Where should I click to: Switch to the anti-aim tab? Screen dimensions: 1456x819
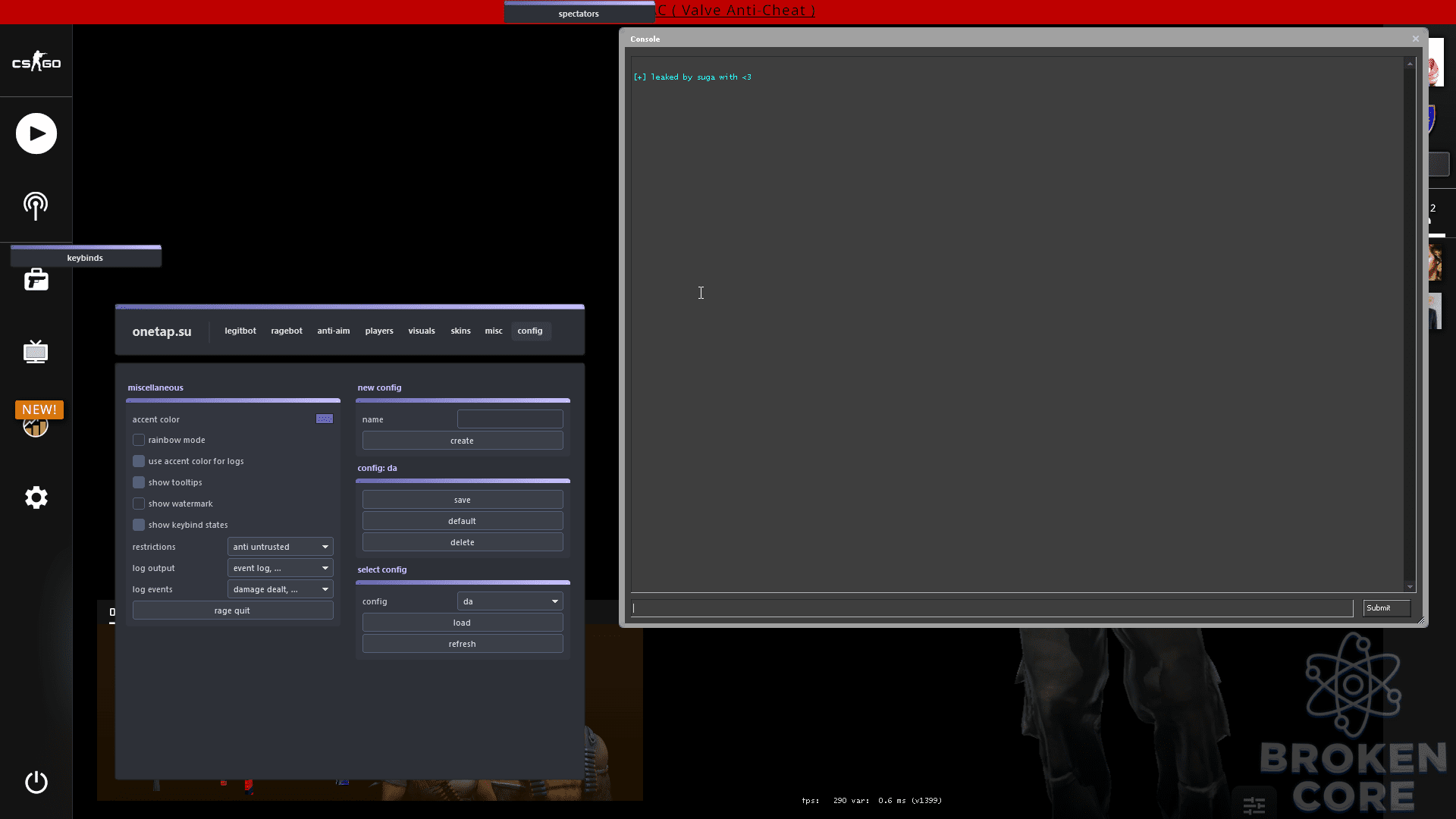coord(334,331)
